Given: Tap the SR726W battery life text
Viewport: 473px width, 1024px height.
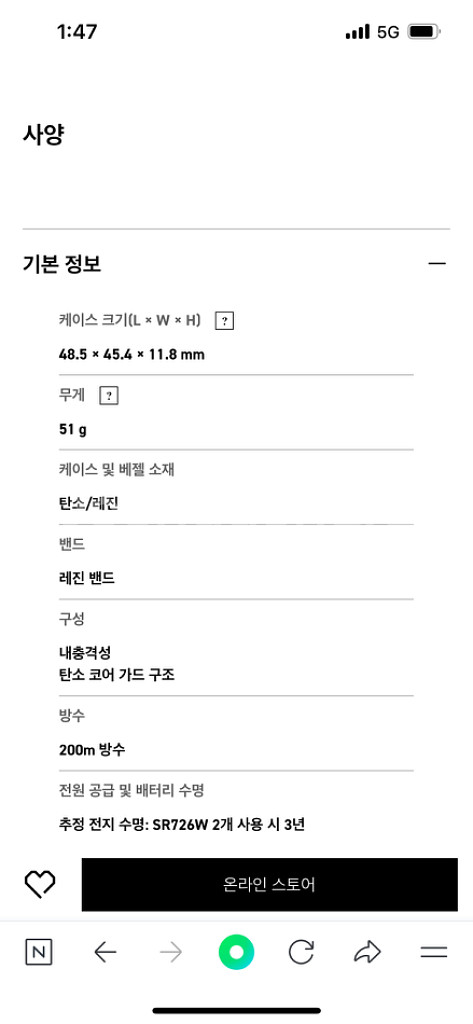Looking at the screenshot, I should tap(182, 825).
